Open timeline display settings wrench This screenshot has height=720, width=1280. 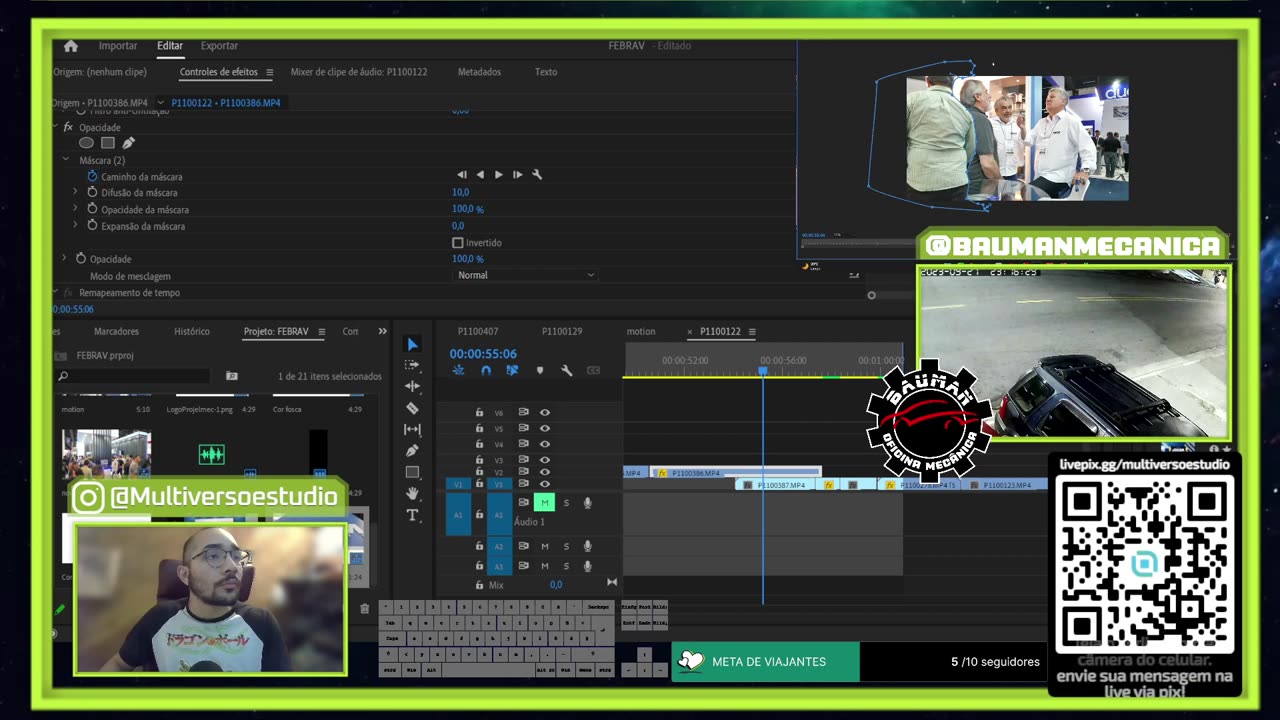coord(566,371)
